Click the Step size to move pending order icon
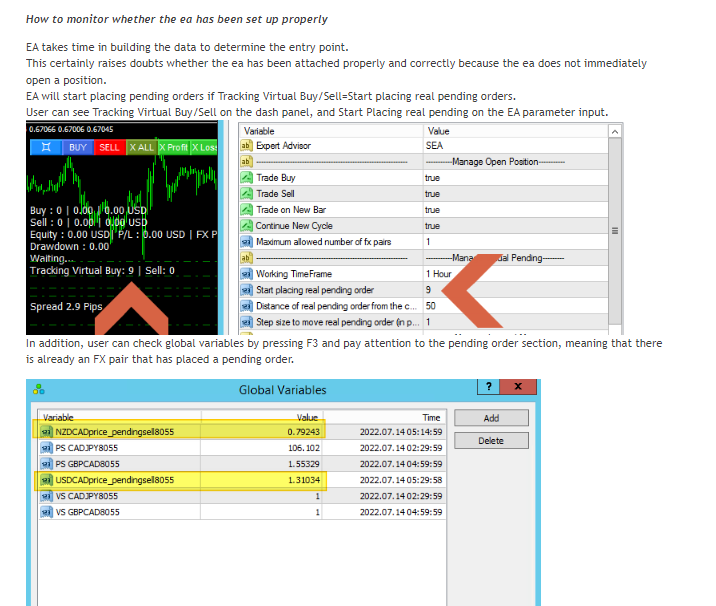 [246, 322]
